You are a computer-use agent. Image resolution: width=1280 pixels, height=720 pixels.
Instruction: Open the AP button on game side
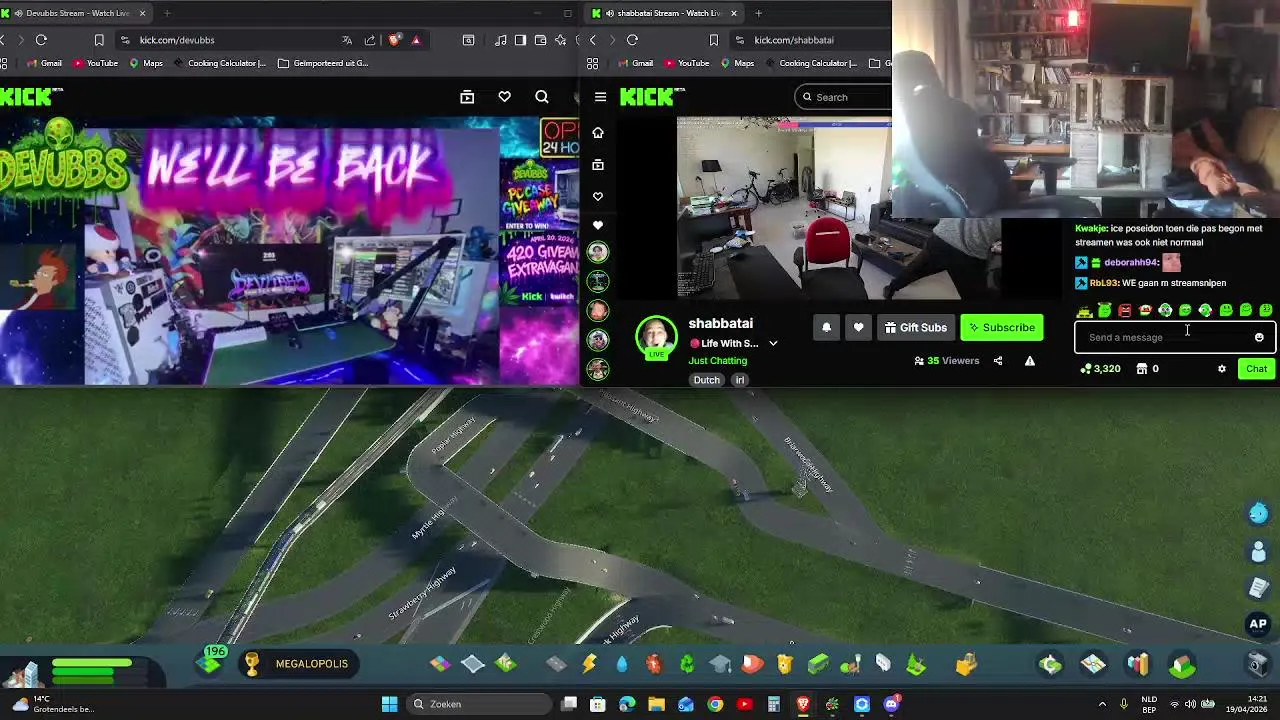click(1258, 624)
